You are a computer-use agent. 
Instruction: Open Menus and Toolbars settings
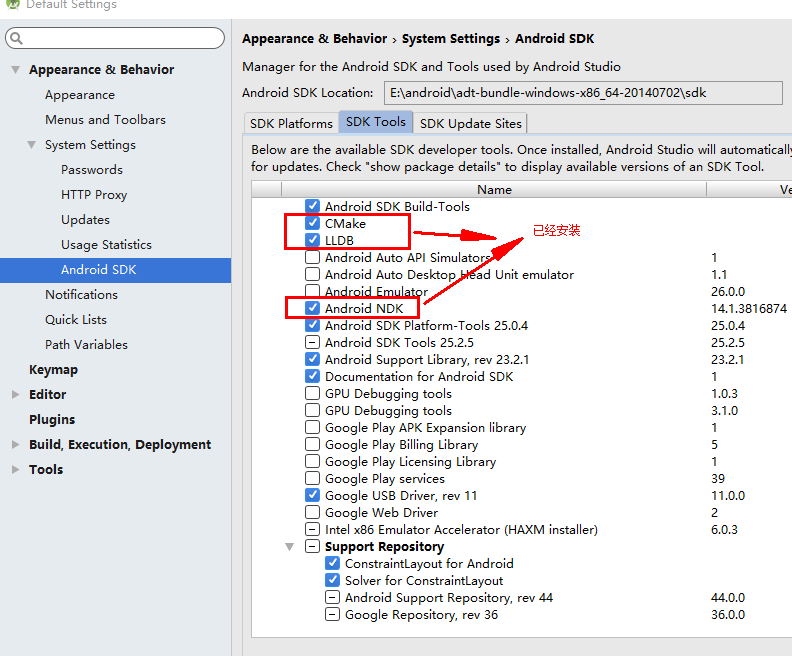(106, 120)
